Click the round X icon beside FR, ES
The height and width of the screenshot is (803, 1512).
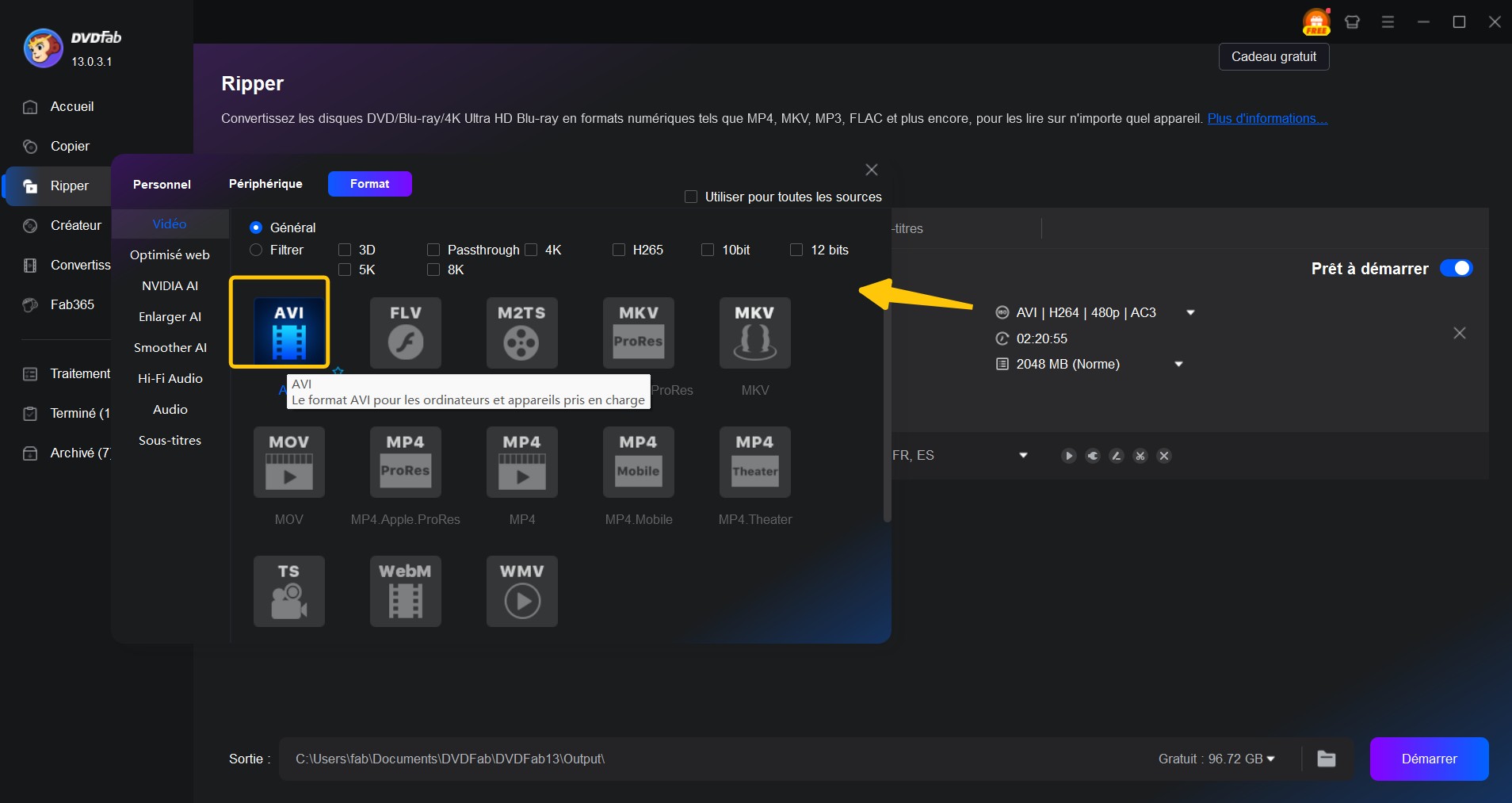(1163, 456)
